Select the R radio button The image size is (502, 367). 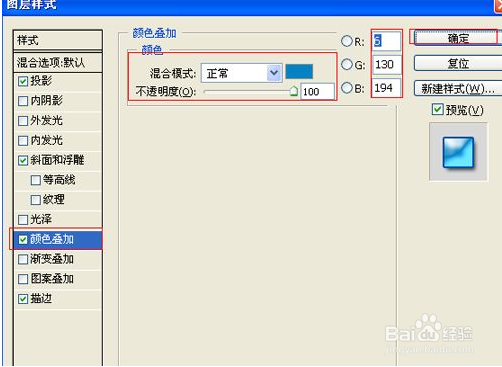347,41
